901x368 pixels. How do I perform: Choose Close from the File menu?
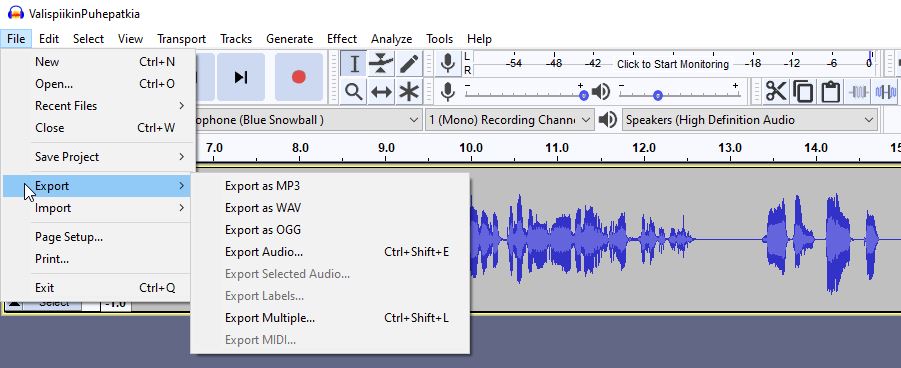[x=97, y=128]
